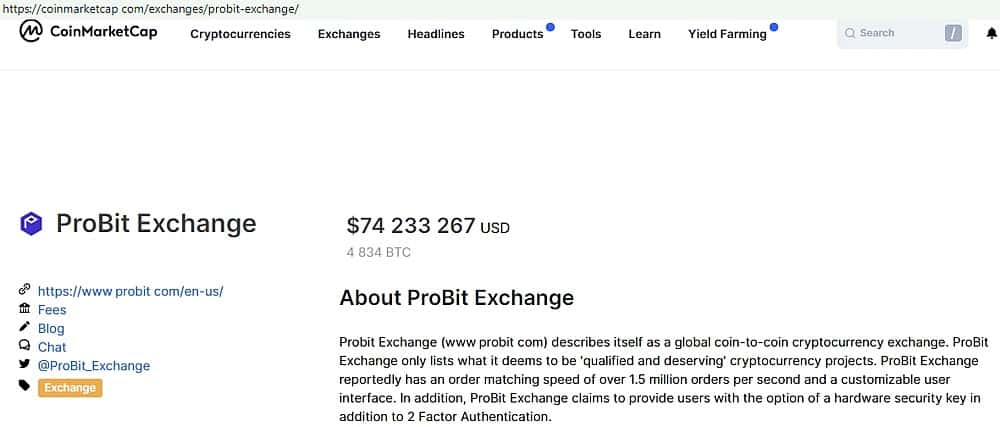This screenshot has width=1000, height=427.
Task: Click the speech bubble icon beside Chat
Action: coord(24,346)
